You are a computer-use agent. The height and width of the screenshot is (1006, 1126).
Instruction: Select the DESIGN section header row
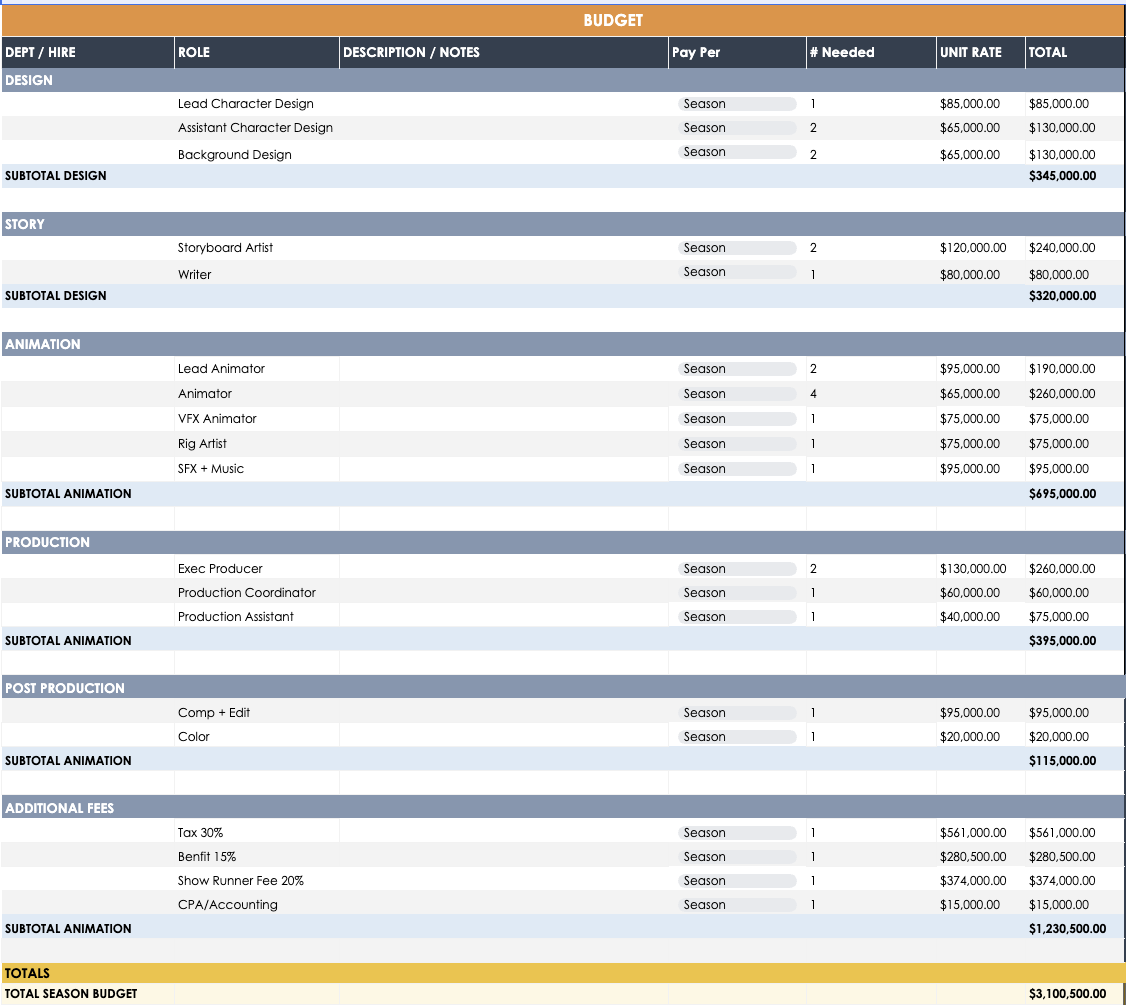click(563, 80)
